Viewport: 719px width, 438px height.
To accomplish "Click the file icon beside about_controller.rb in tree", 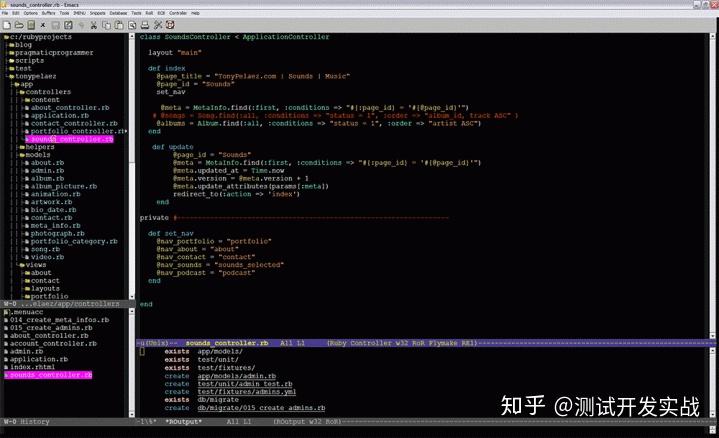I will pos(27,108).
